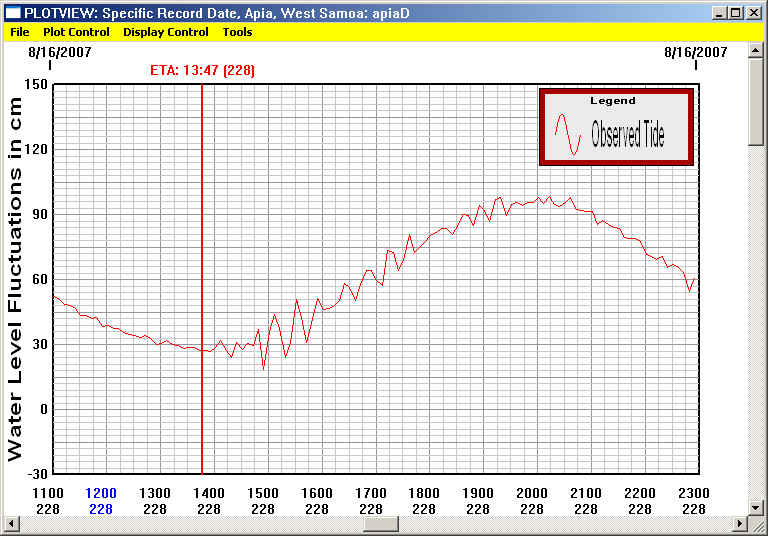Open the Tools menu
The image size is (768, 536).
coord(238,32)
